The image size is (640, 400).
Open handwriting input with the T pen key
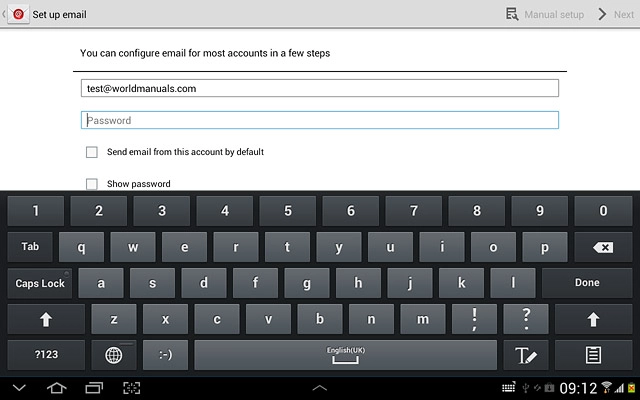[x=525, y=355]
